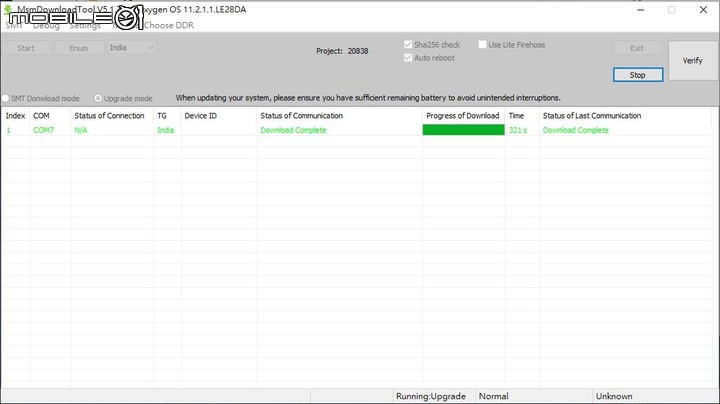
Task: Click the India cell in the TG column
Action: (x=165, y=130)
